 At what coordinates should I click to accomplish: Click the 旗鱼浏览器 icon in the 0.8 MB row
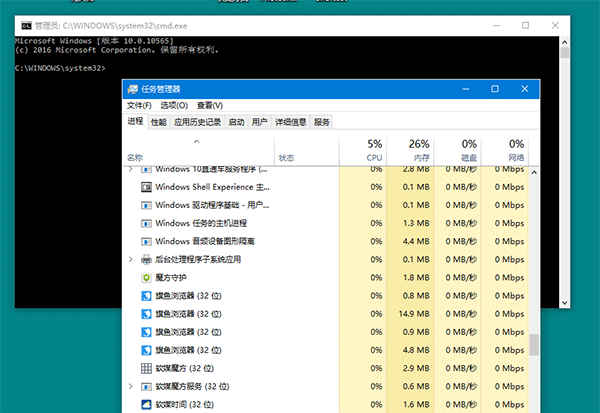[x=146, y=296]
